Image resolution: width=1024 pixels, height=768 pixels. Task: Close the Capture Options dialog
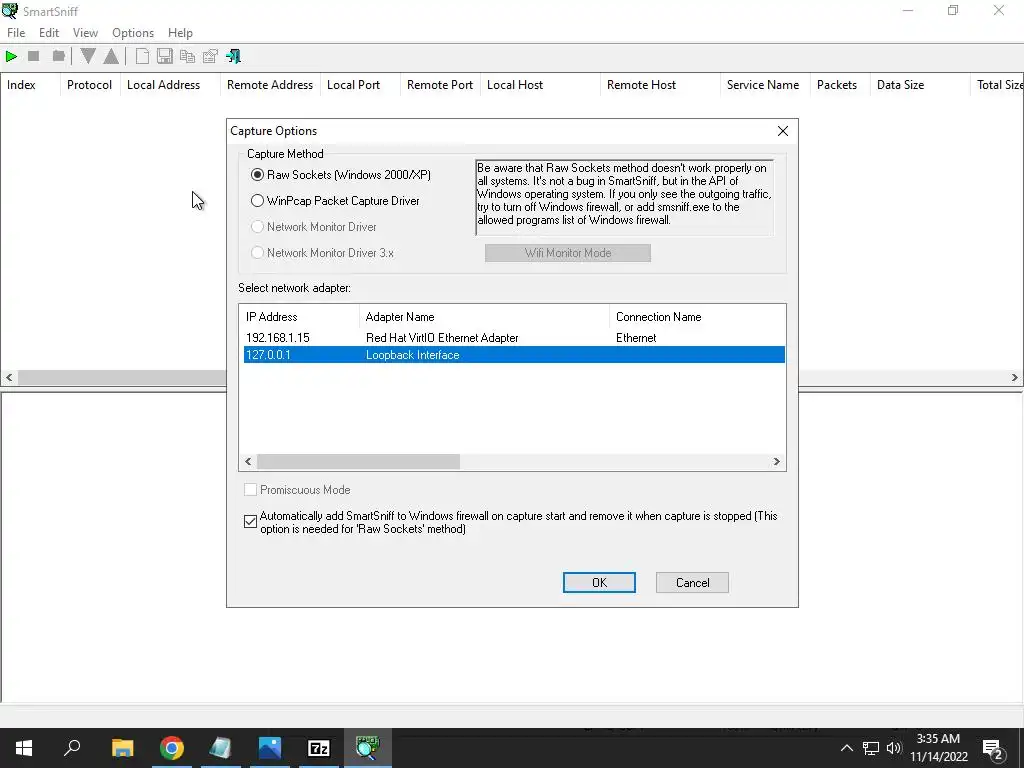(x=783, y=131)
